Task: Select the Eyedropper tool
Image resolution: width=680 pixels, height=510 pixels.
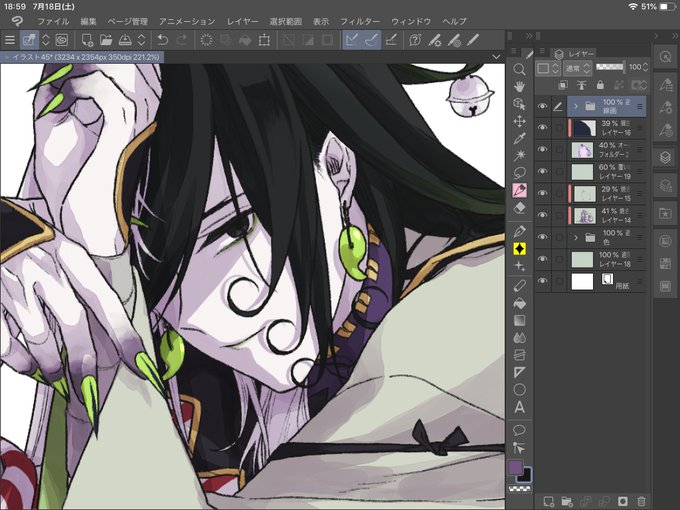Action: tap(519, 138)
